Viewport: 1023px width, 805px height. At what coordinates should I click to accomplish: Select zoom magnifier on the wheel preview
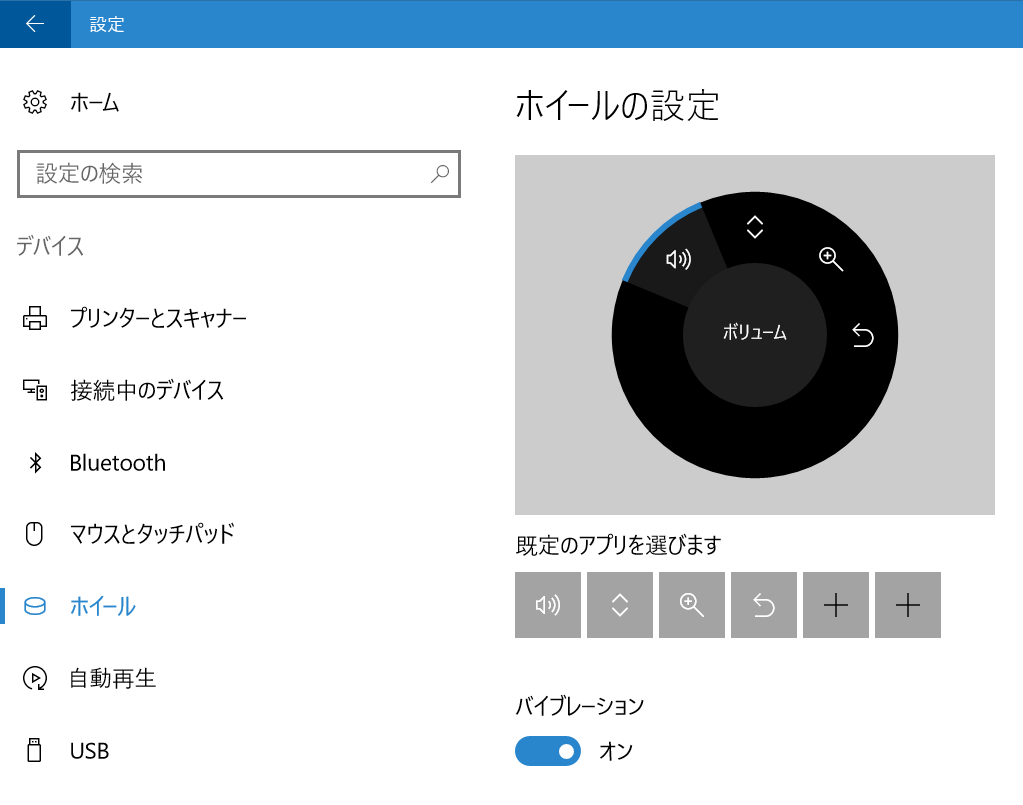click(831, 259)
